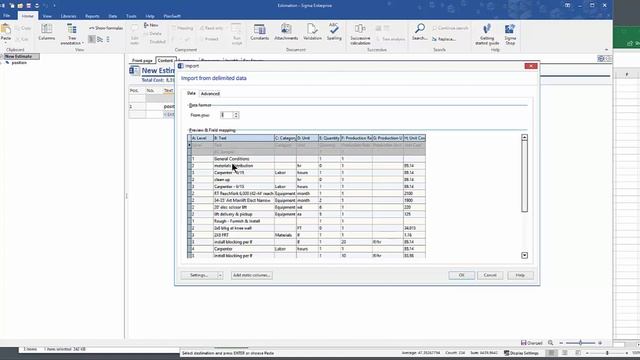Click the zoom magnifier in the status bar
Screen dimensions: 640x360
(x=550, y=343)
